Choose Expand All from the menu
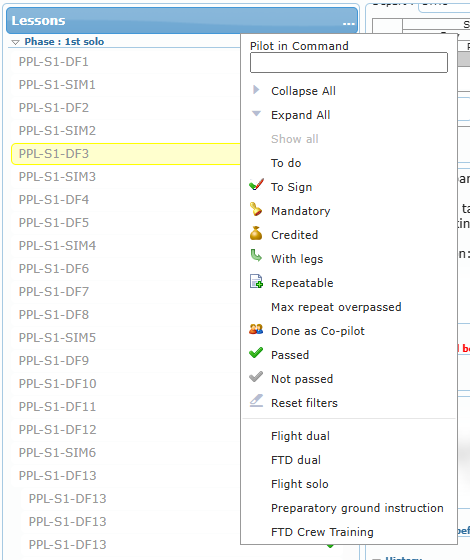This screenshot has height=560, width=470. pos(300,115)
